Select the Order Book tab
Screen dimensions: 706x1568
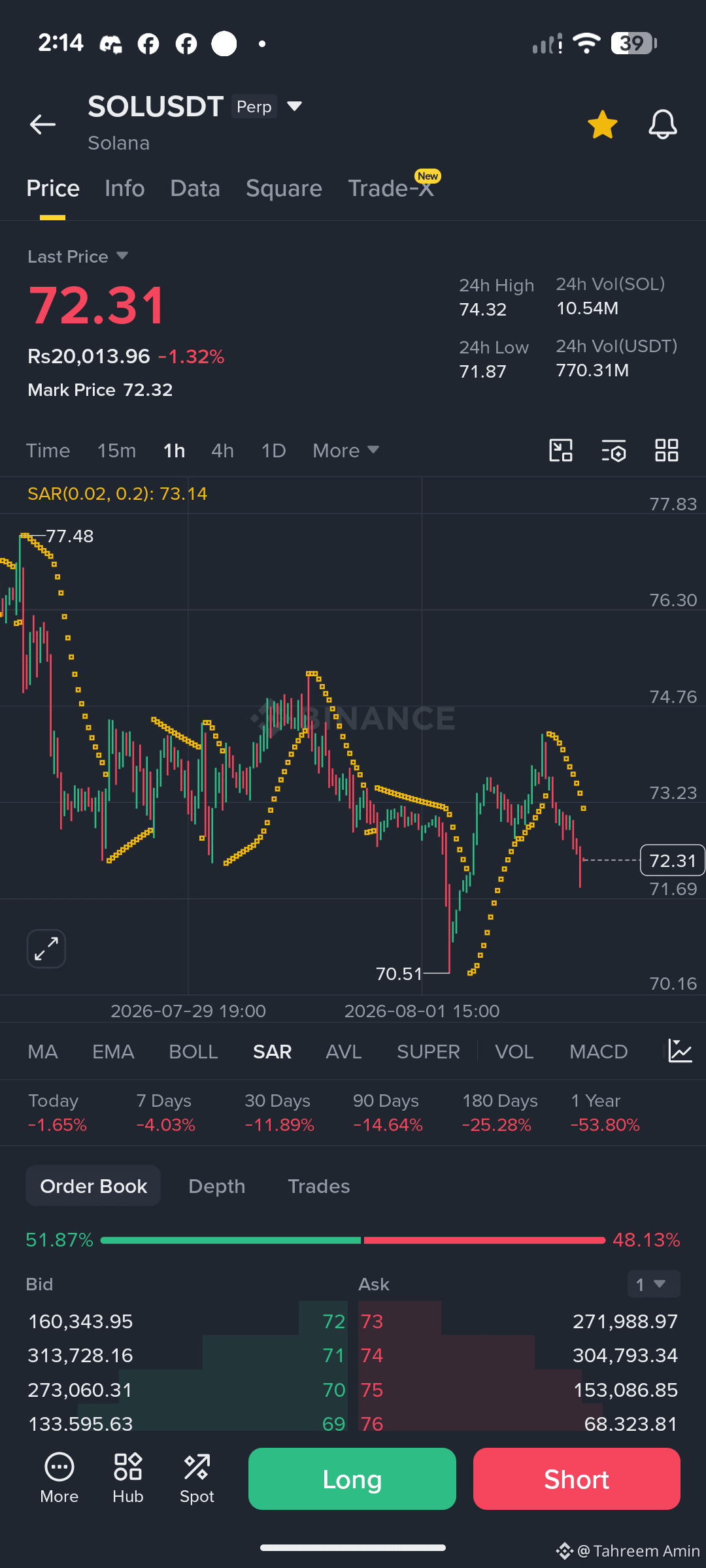coord(93,1185)
